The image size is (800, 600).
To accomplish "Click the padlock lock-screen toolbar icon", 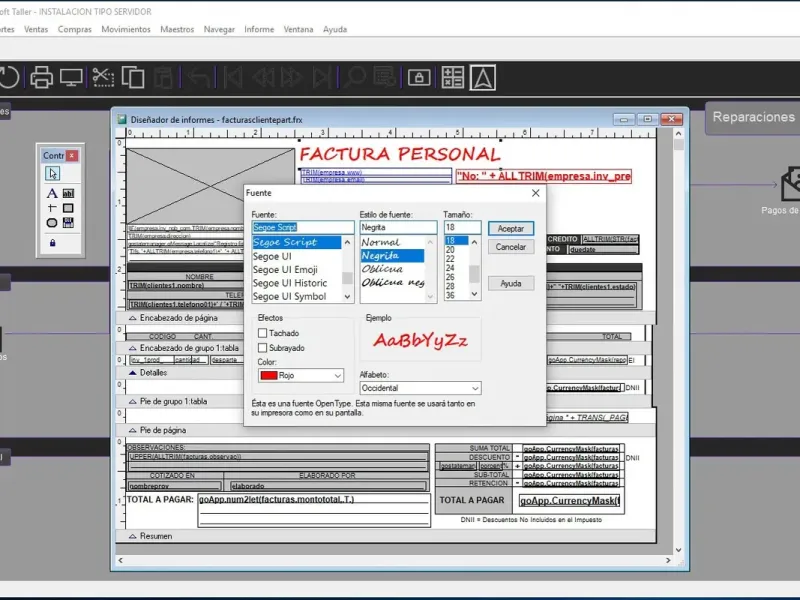I will pyautogui.click(x=419, y=78).
